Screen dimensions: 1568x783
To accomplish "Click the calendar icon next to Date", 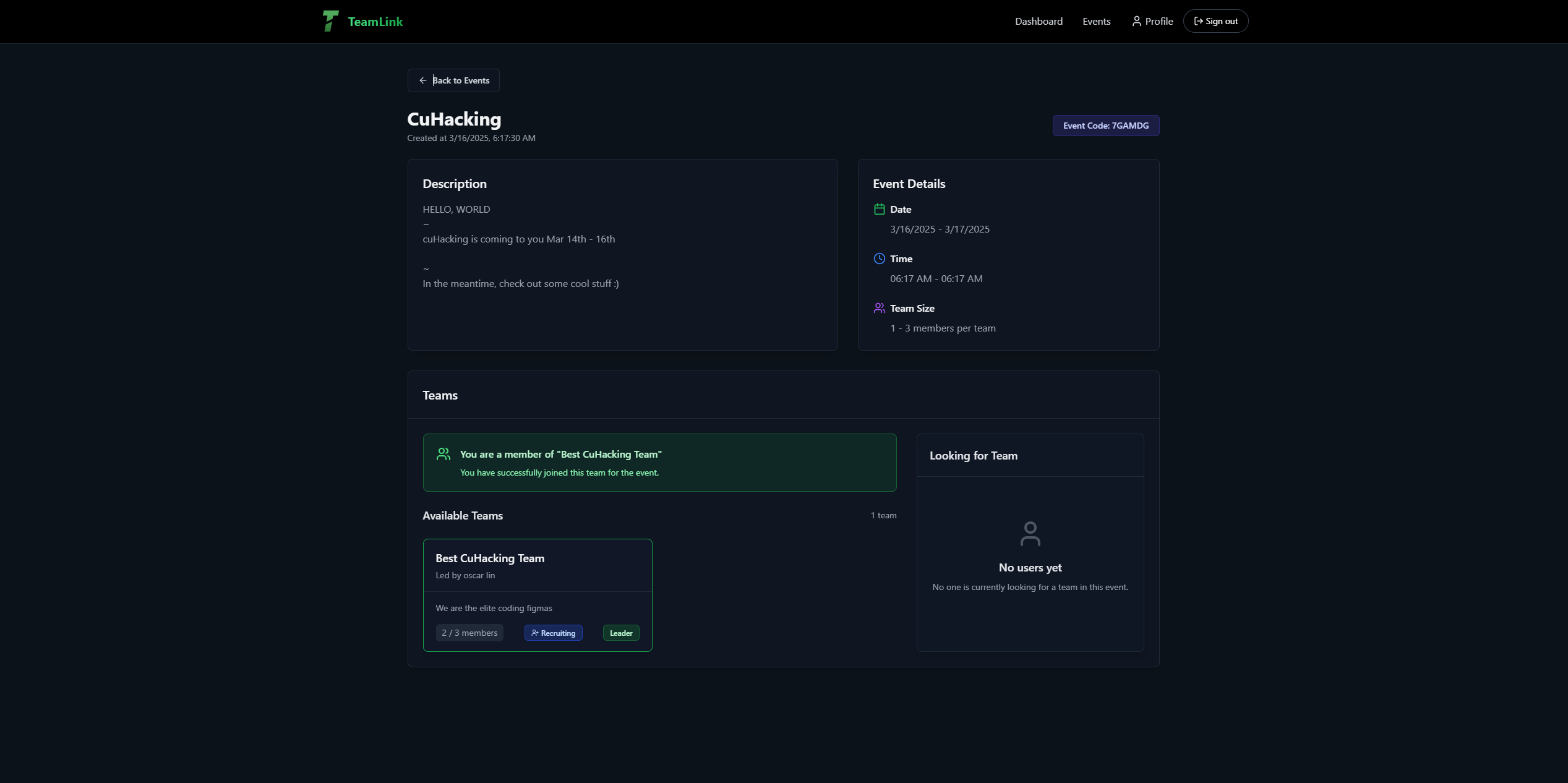I will pos(879,209).
